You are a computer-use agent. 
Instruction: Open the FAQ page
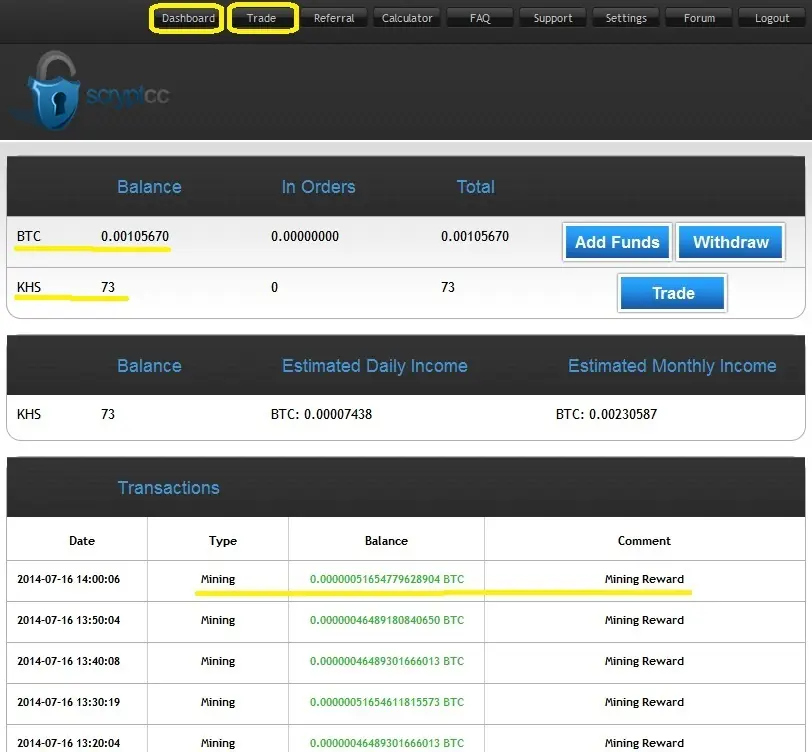click(480, 18)
